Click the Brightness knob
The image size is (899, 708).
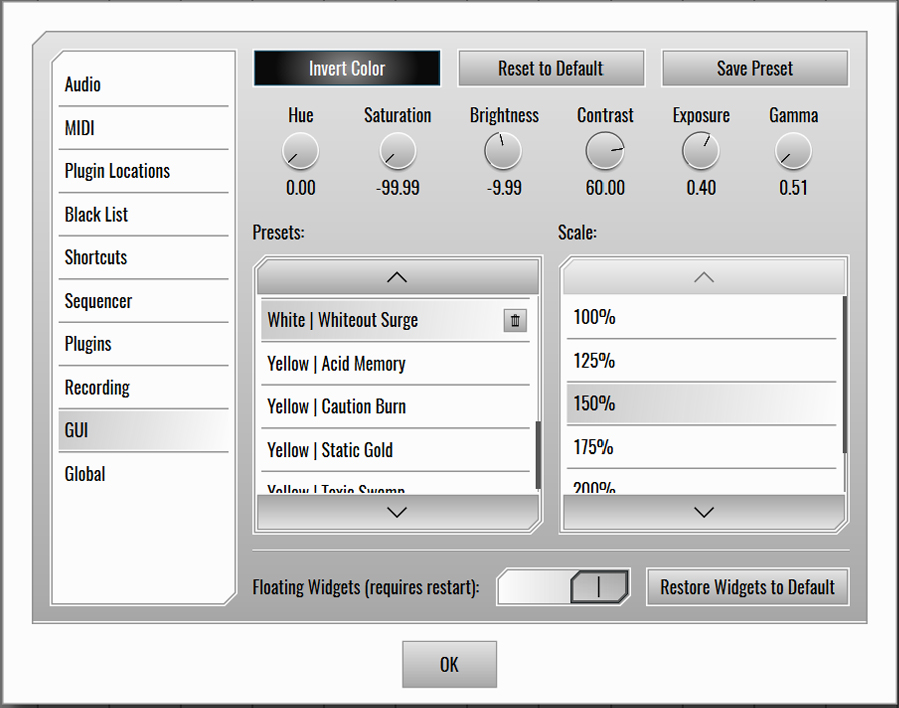click(x=503, y=151)
